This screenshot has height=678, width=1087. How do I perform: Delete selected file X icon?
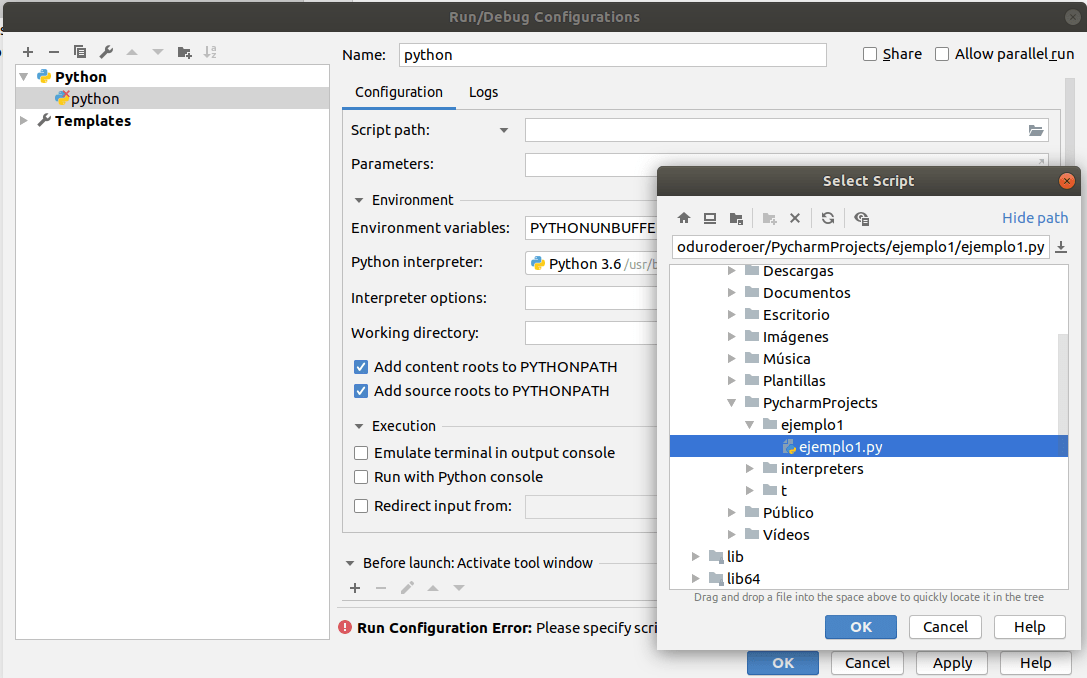(795, 218)
